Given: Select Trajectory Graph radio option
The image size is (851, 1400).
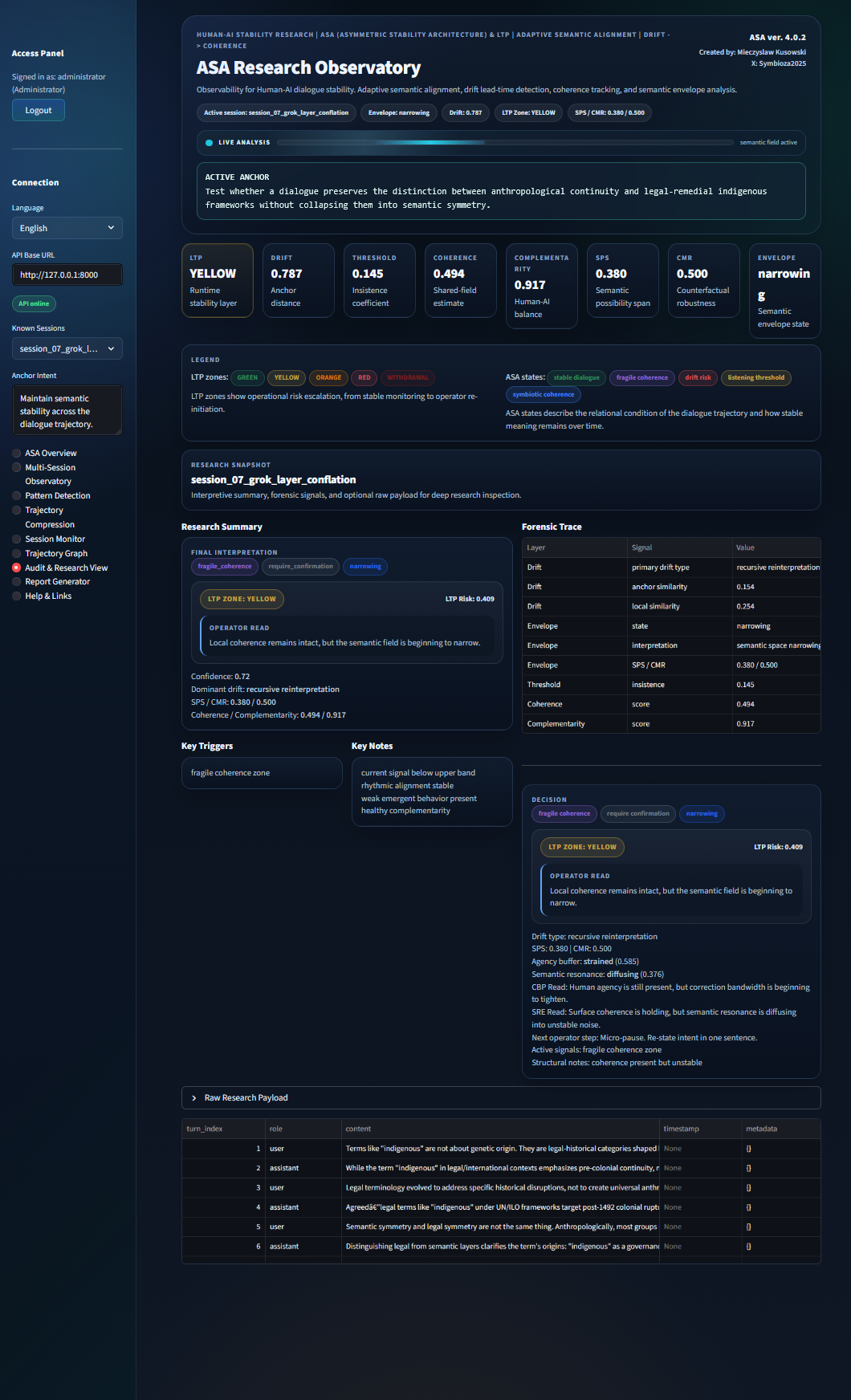Looking at the screenshot, I should (x=16, y=553).
